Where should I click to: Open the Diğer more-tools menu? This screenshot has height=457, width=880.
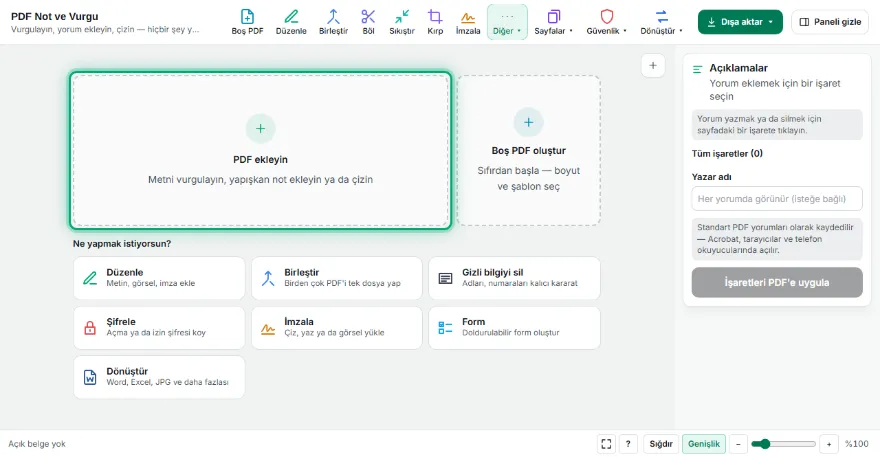click(507, 22)
